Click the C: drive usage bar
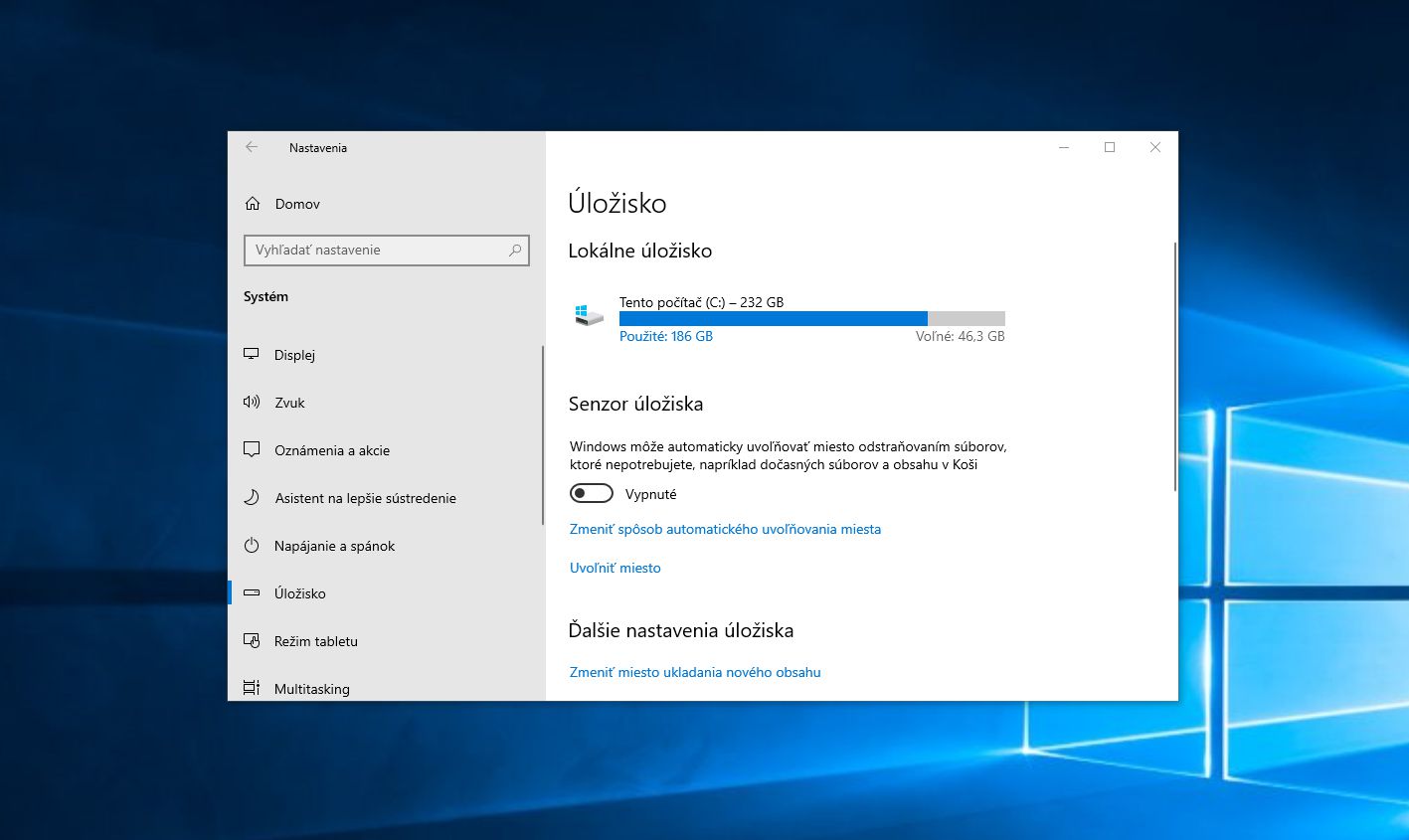The height and width of the screenshot is (840, 1409). pyautogui.click(x=812, y=319)
